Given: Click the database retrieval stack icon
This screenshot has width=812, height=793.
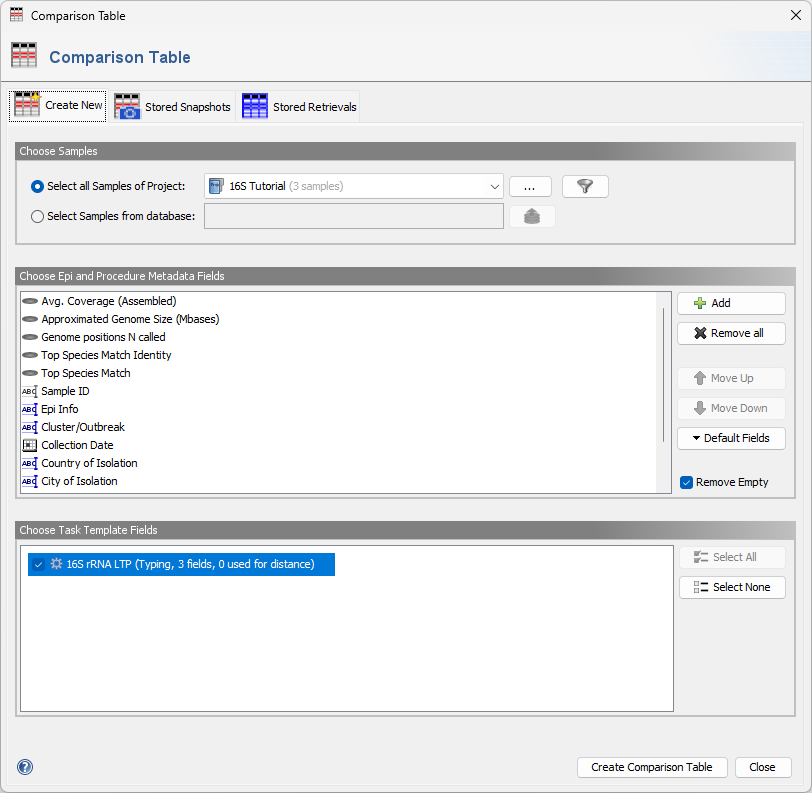Looking at the screenshot, I should [x=532, y=215].
